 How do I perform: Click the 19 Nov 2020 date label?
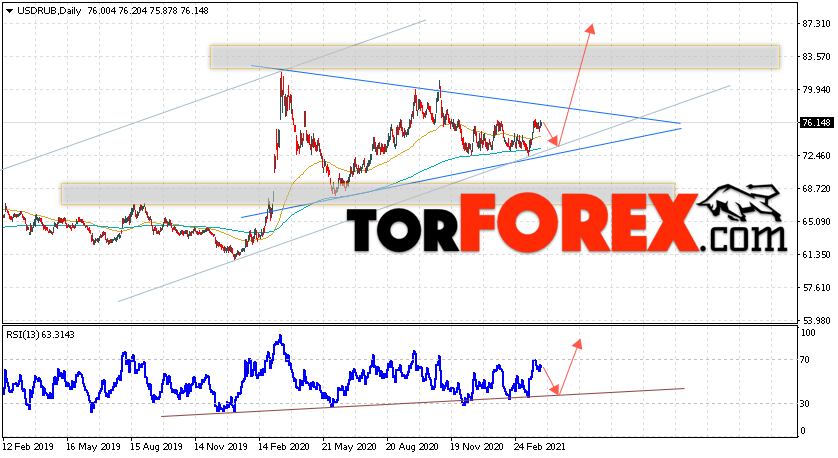click(x=476, y=446)
